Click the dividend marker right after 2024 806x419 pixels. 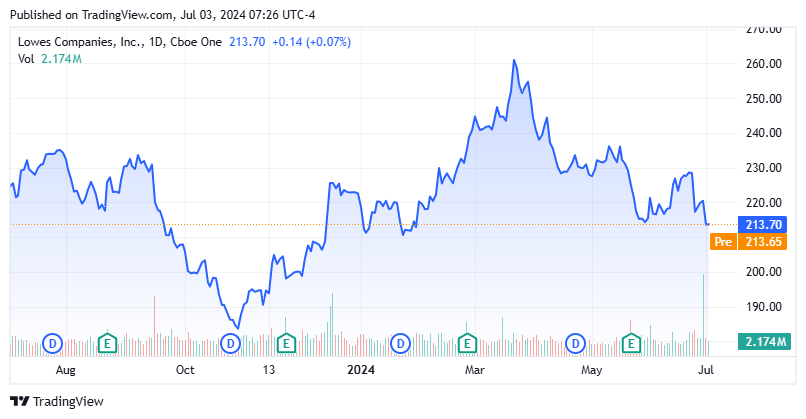400,343
